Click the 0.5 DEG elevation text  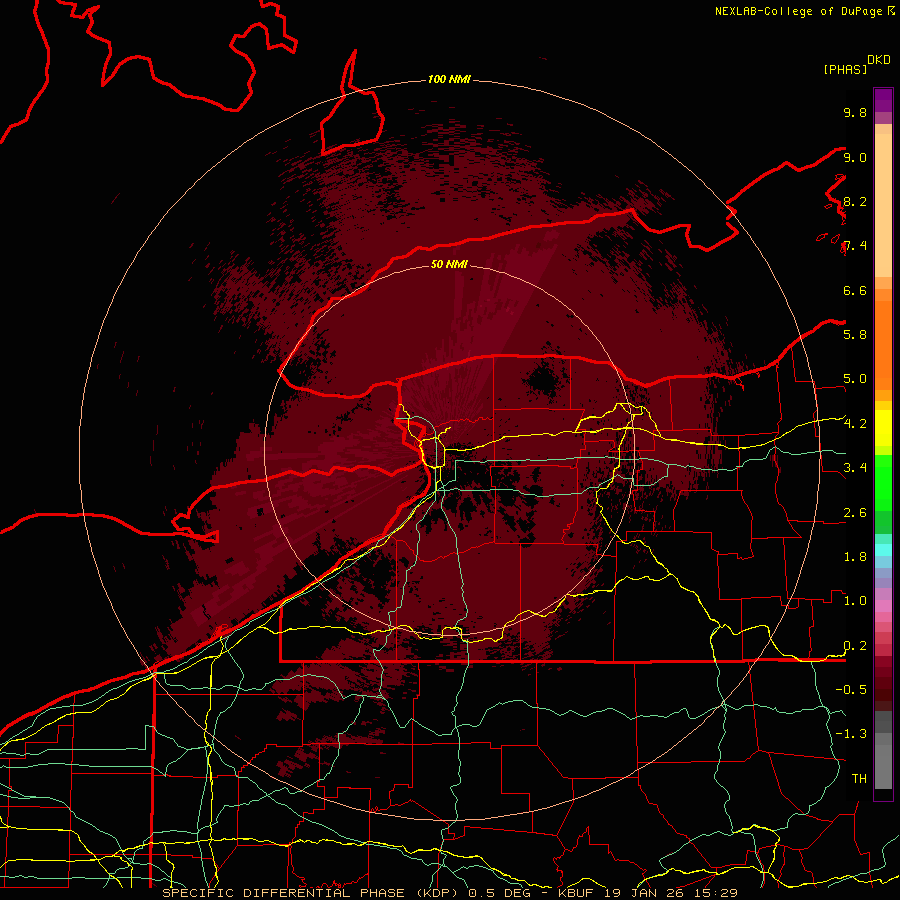coord(501,893)
